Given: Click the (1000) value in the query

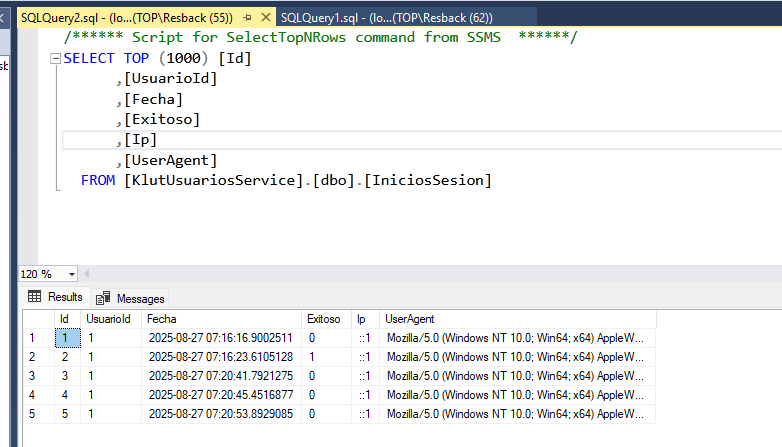Looking at the screenshot, I should pos(183,58).
